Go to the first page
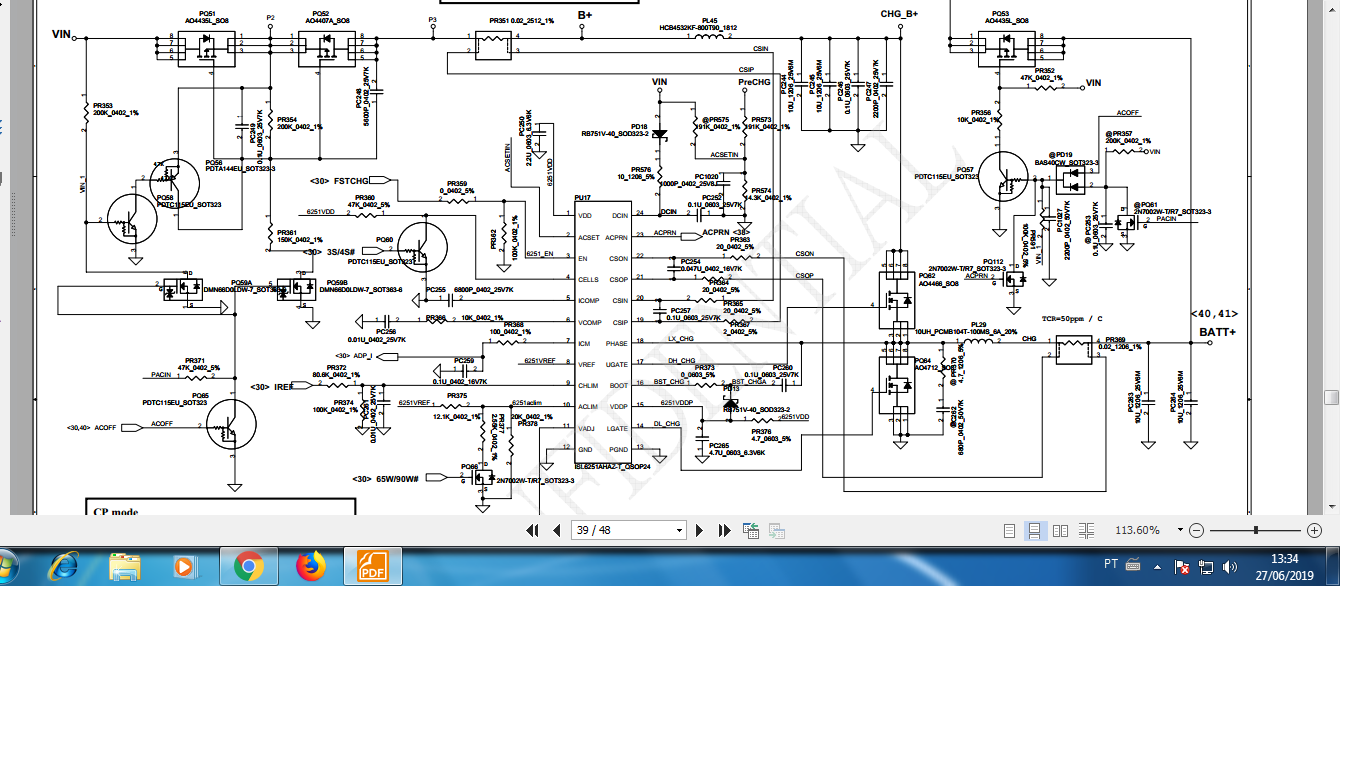This screenshot has height=768, width=1366. click(532, 530)
